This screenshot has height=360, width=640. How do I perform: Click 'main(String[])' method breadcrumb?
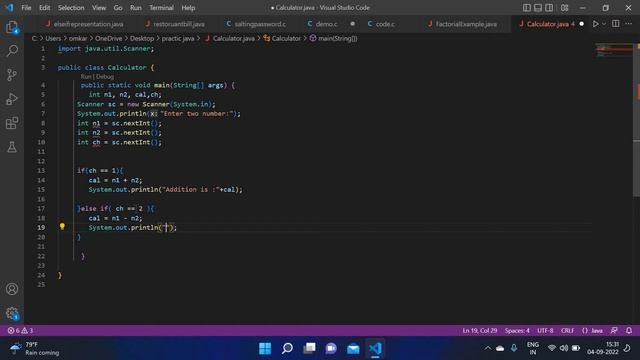pyautogui.click(x=338, y=38)
